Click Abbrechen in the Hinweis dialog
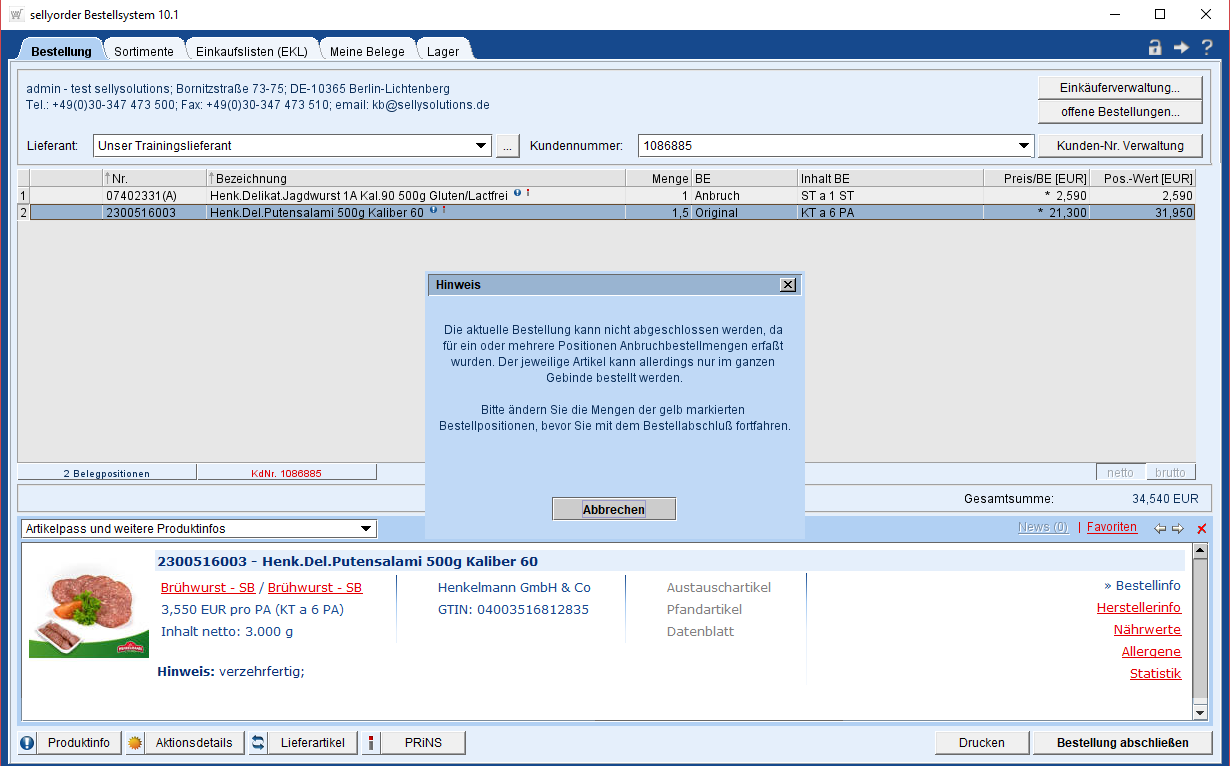 click(614, 509)
